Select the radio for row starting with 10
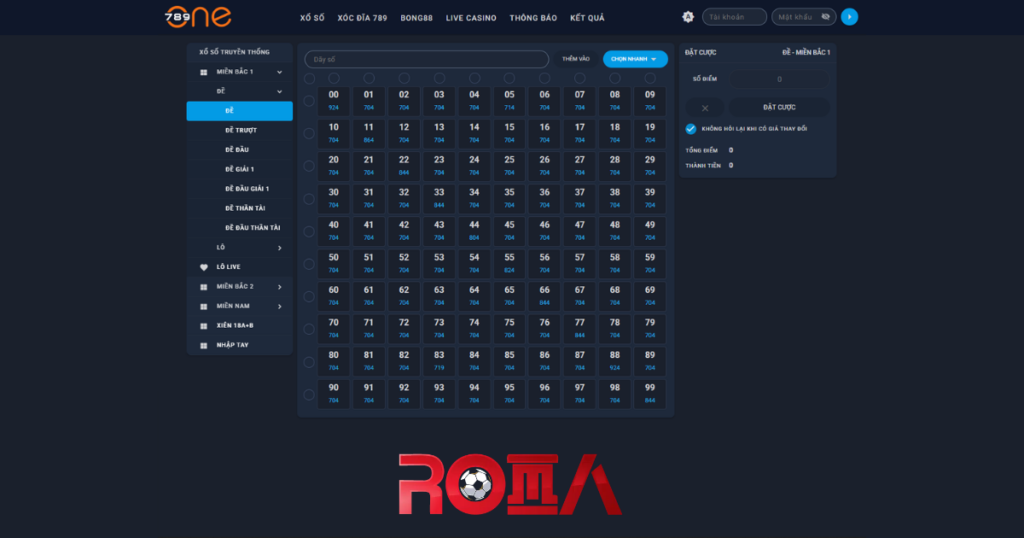Viewport: 1024px width, 538px height. [x=309, y=134]
